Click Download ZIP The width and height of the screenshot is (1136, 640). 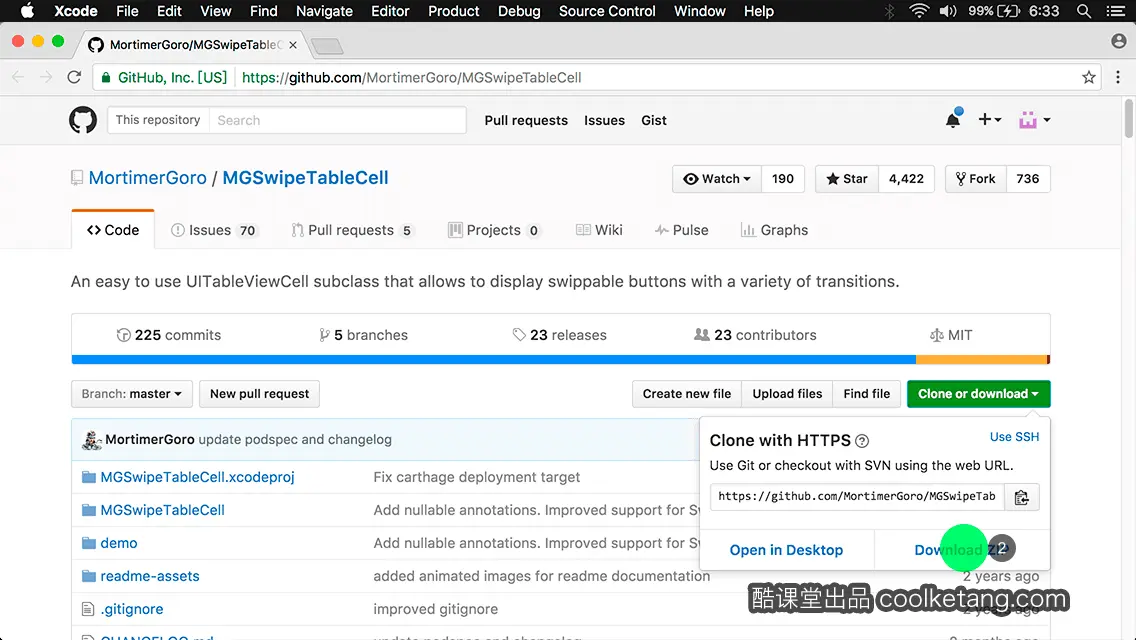[961, 550]
